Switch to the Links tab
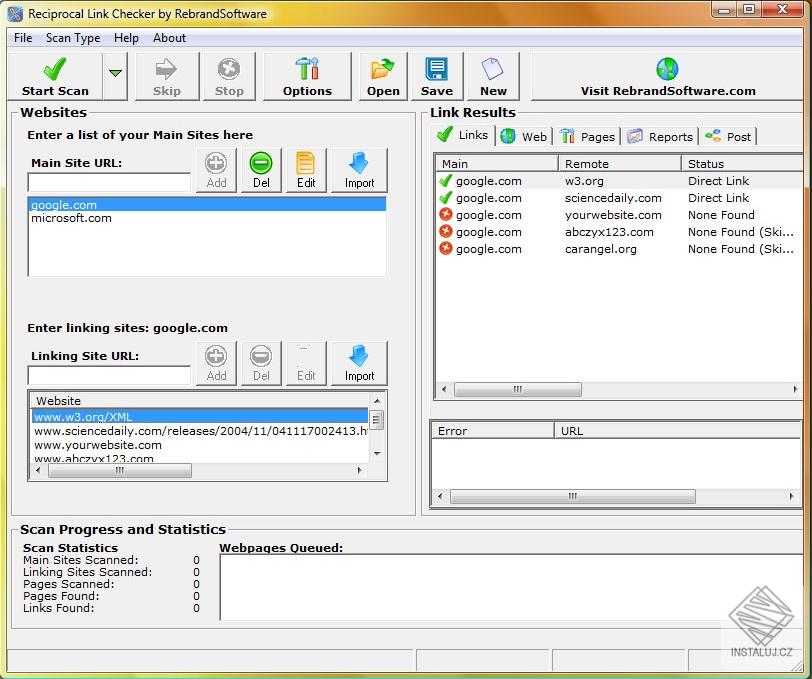The width and height of the screenshot is (812, 679). [462, 135]
